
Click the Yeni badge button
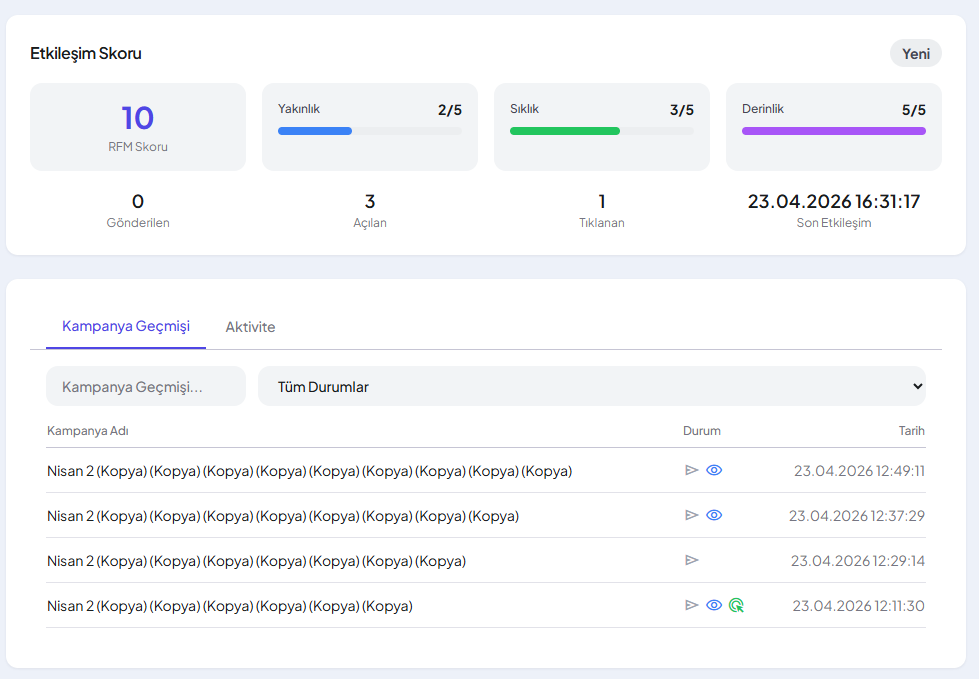(916, 54)
